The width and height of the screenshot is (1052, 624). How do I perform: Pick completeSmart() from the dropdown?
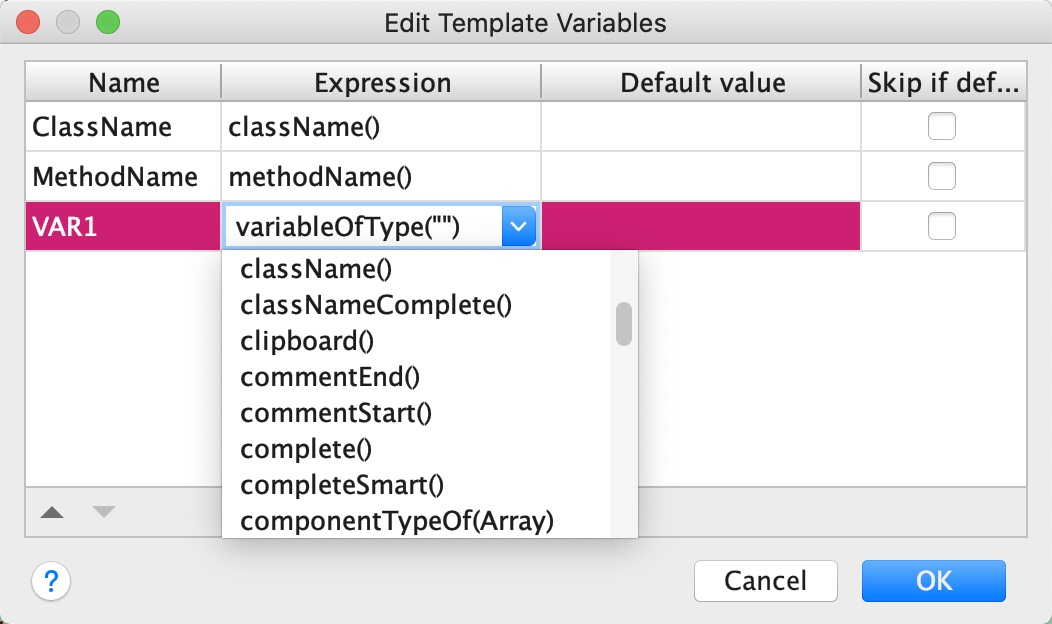pyautogui.click(x=342, y=485)
